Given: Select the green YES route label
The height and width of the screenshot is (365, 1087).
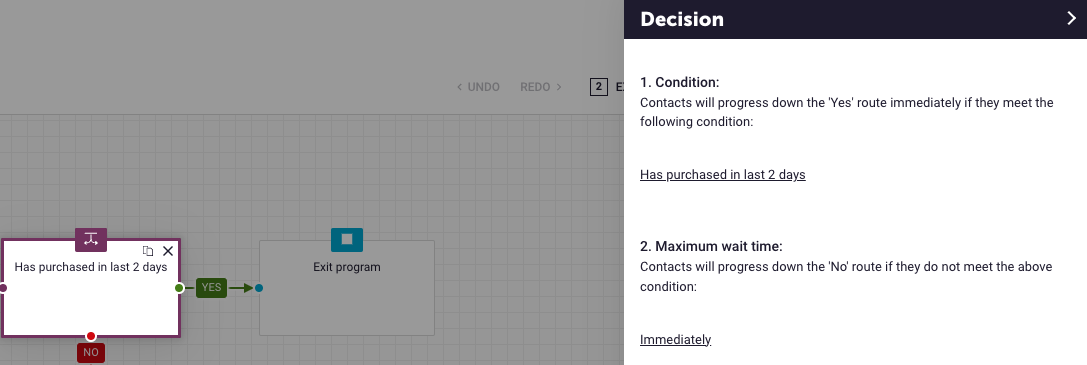Looking at the screenshot, I should coord(211,287).
